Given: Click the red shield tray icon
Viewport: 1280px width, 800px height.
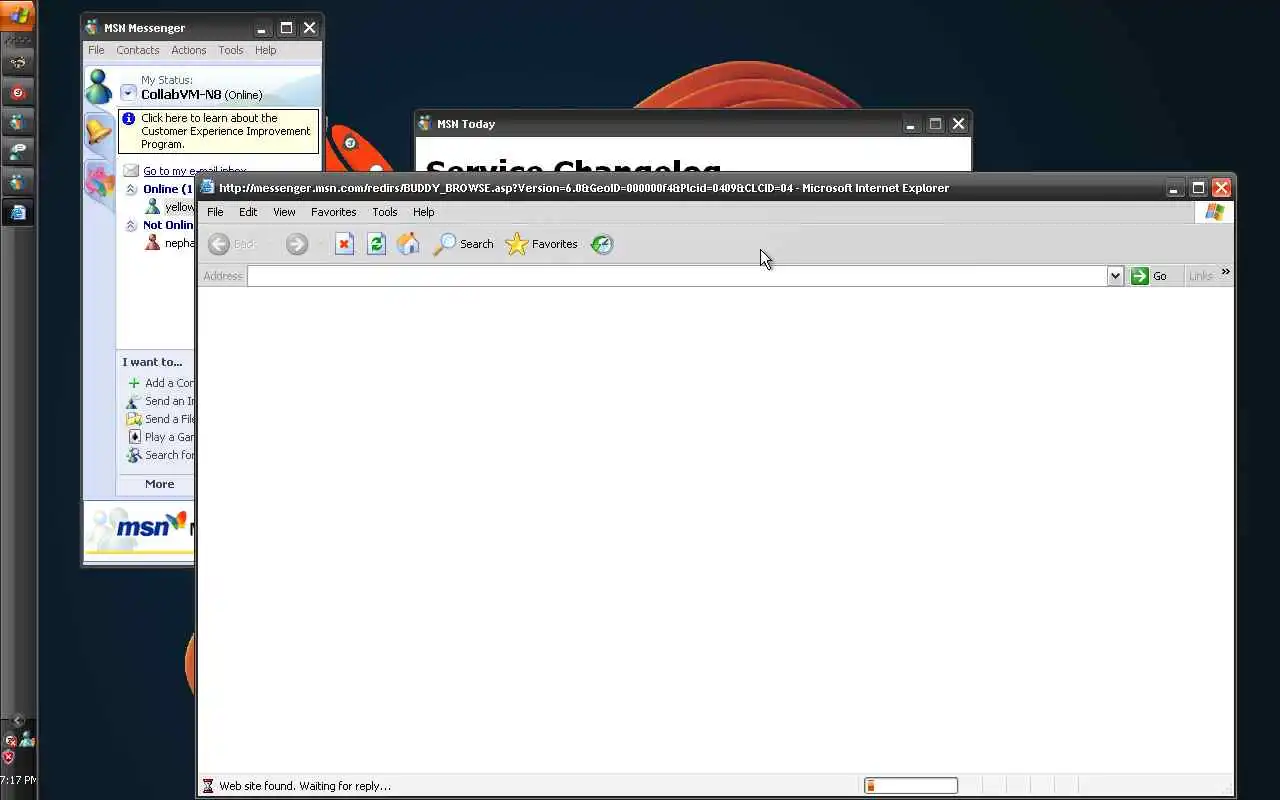Looking at the screenshot, I should point(9,757).
